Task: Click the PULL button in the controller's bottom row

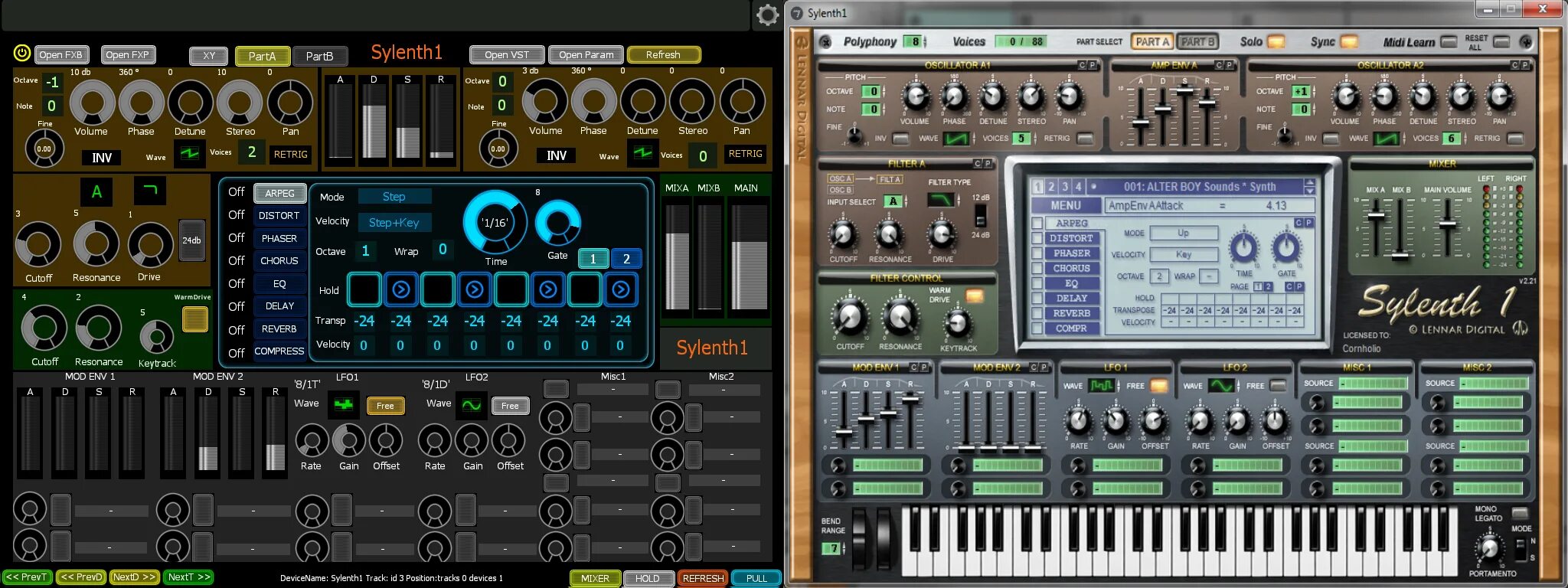Action: coord(756,578)
